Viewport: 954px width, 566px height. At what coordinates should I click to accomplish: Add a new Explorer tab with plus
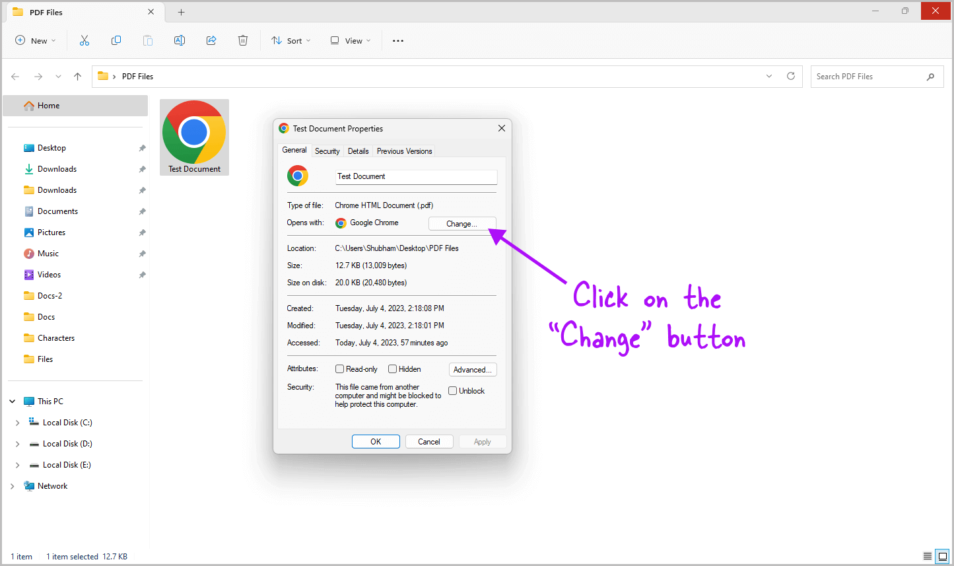(x=181, y=12)
